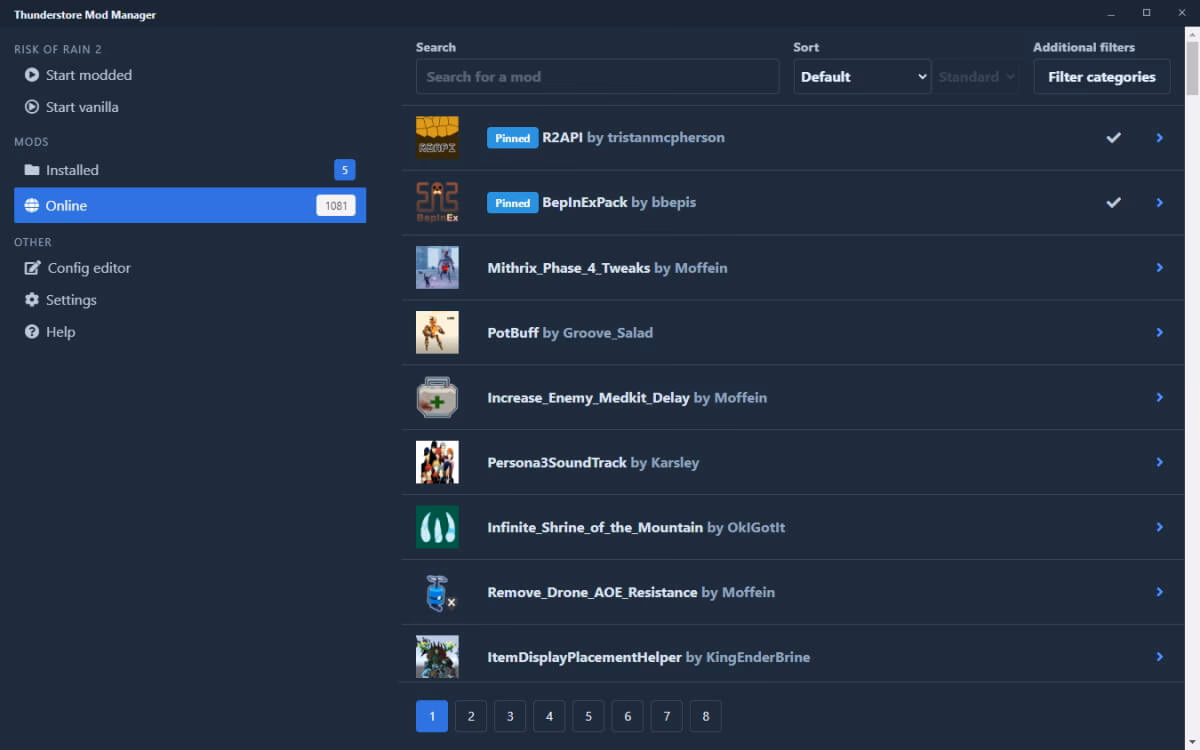The image size is (1200, 750).
Task: Click the ItemDisplayPlacementHelper thumbnail
Action: click(x=437, y=657)
